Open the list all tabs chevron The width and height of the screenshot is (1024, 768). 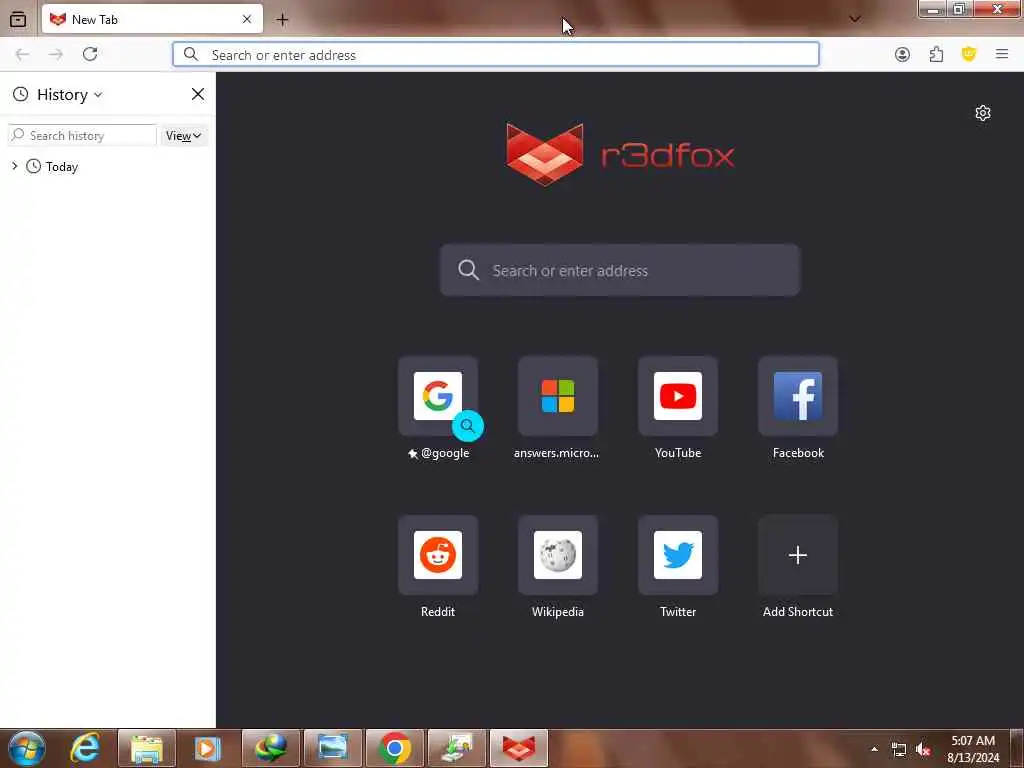pyautogui.click(x=854, y=19)
